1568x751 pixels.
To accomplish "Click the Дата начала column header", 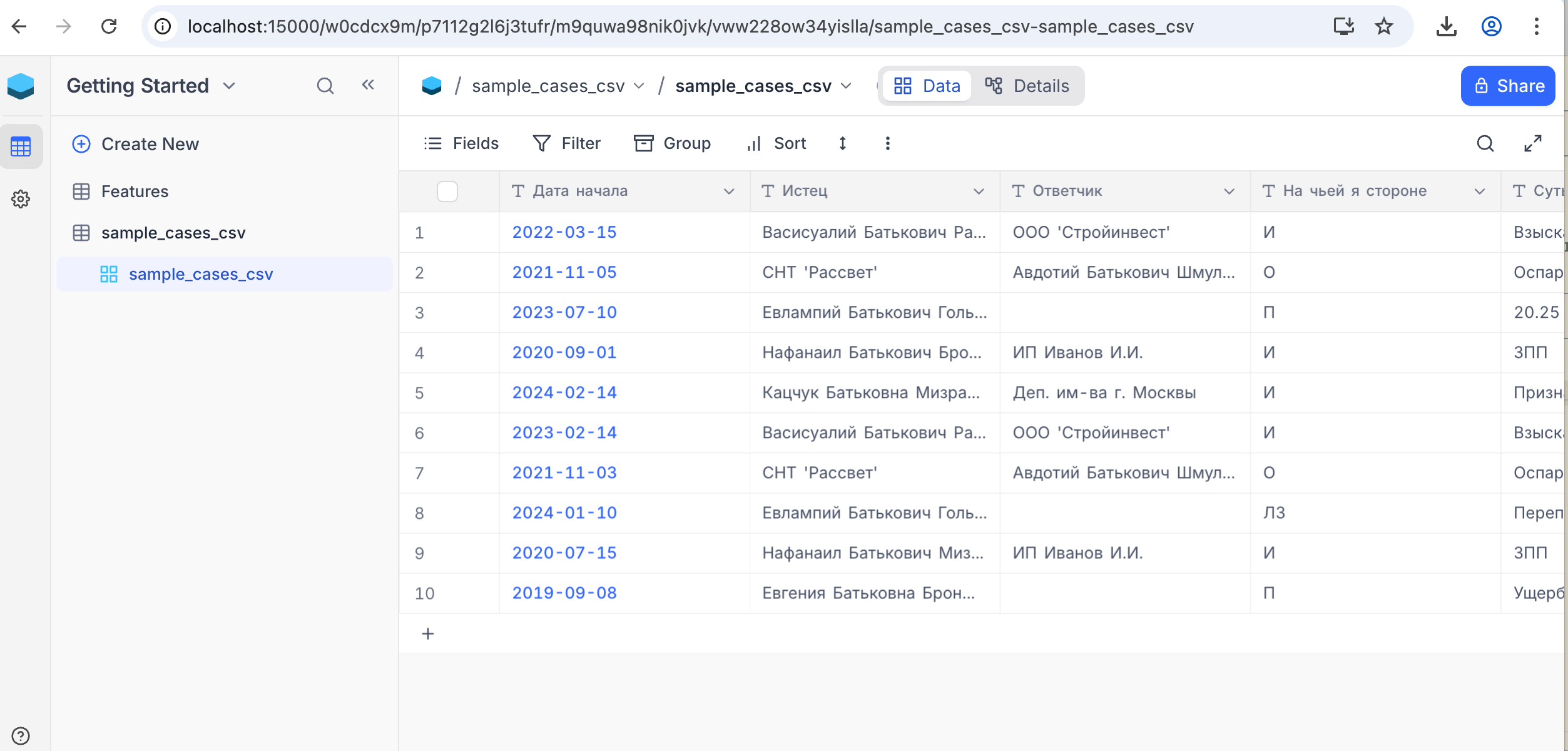I will tap(624, 191).
